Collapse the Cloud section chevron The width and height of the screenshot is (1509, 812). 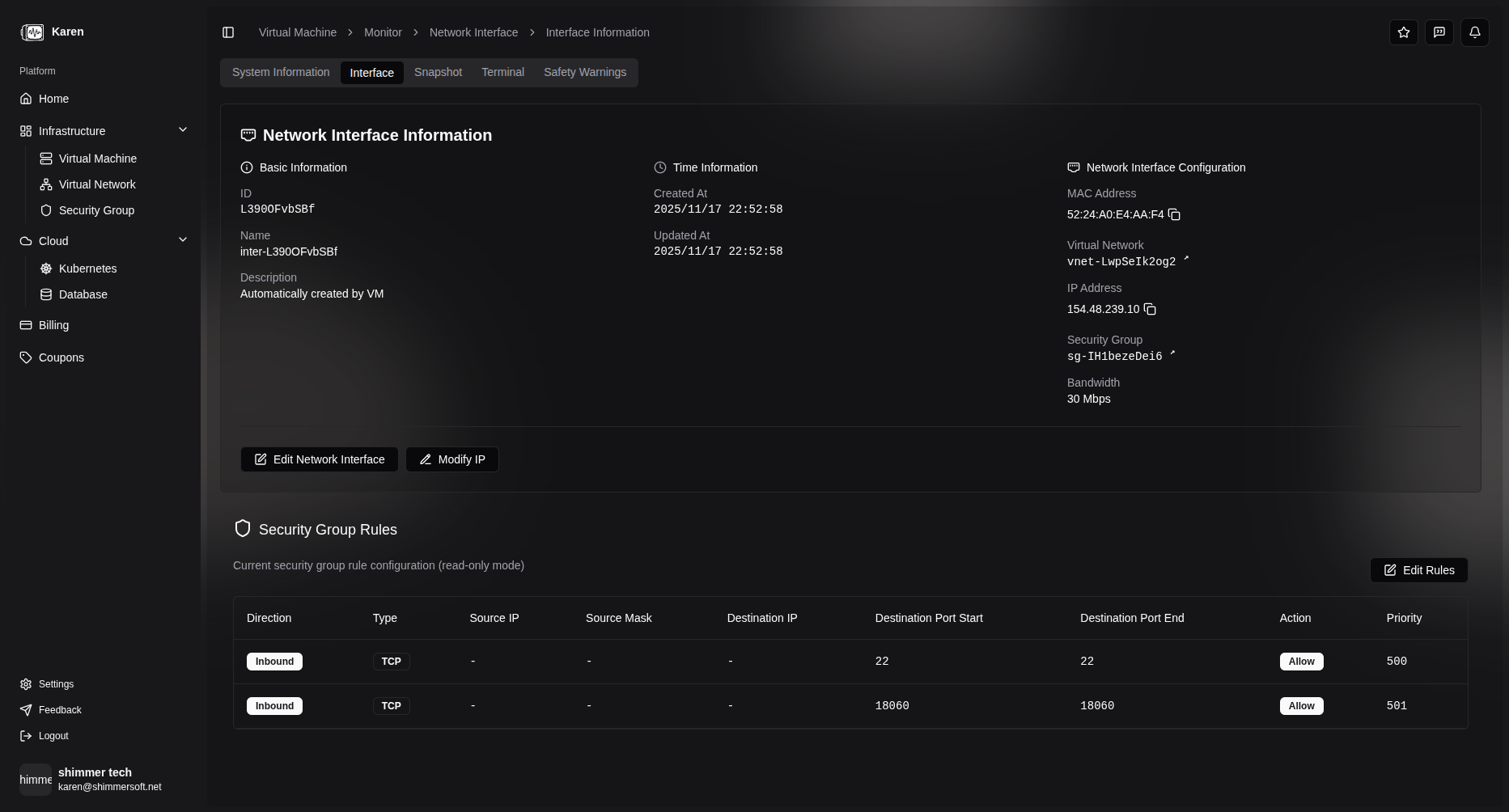[183, 239]
